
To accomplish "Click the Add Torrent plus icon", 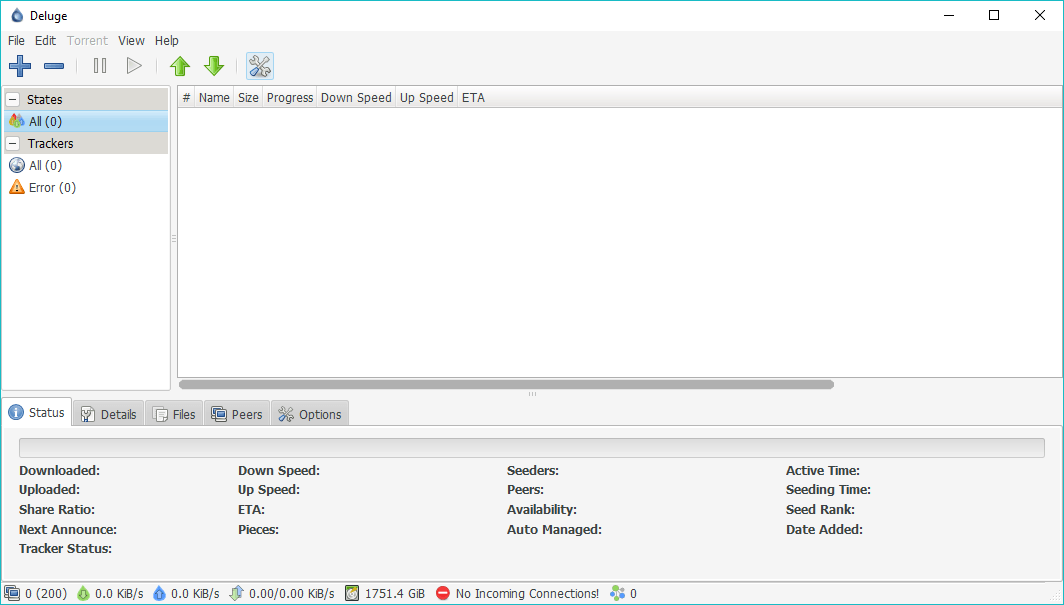I will pos(20,66).
